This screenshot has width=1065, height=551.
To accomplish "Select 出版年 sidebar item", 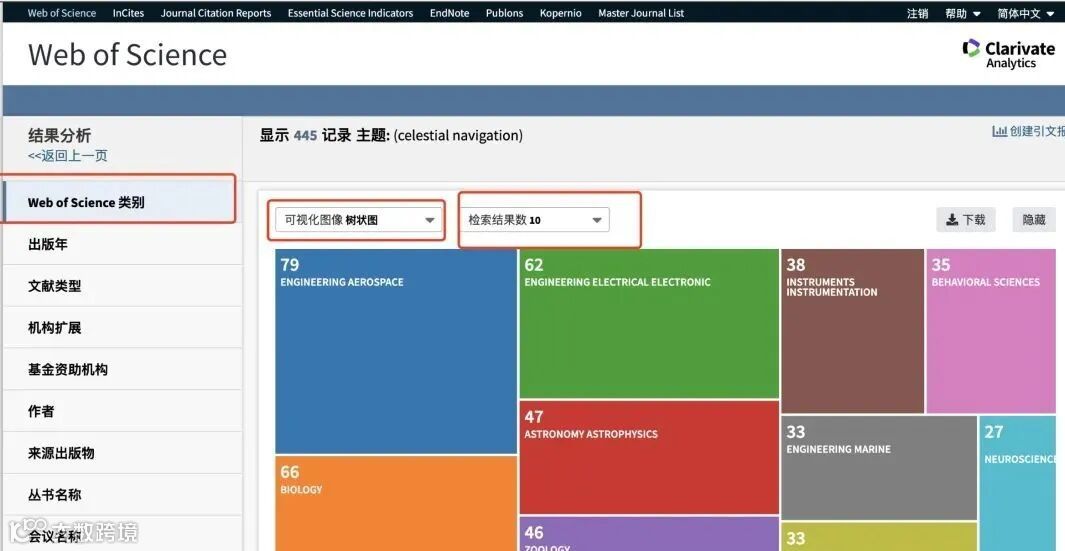I will tap(122, 244).
